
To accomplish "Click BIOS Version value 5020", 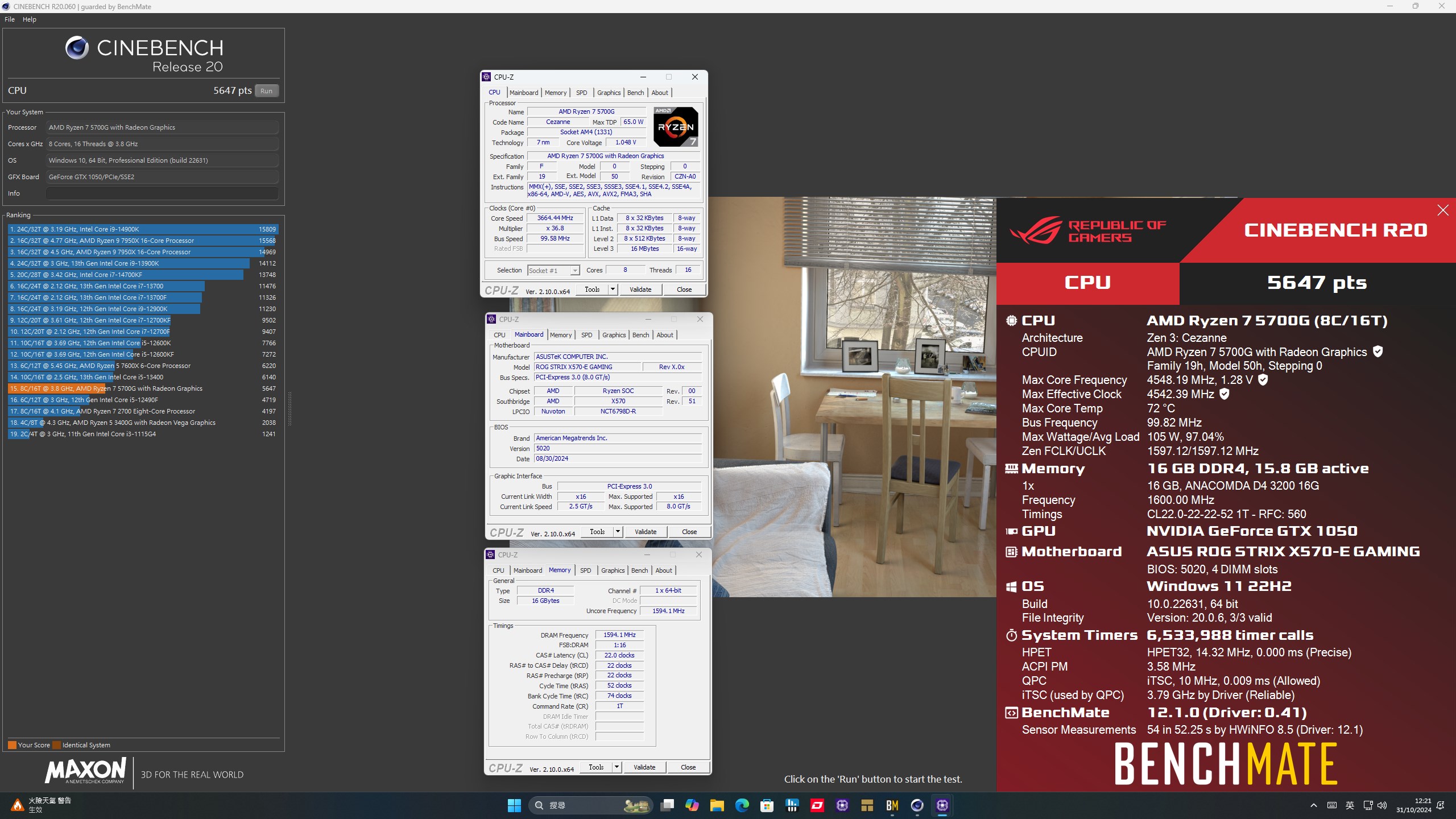I will [x=618, y=449].
